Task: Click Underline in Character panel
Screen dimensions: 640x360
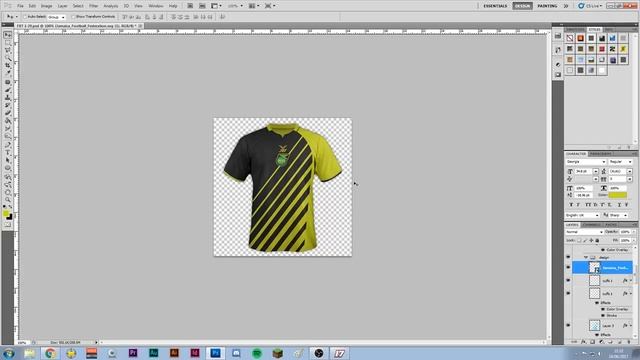Action: click(619, 204)
